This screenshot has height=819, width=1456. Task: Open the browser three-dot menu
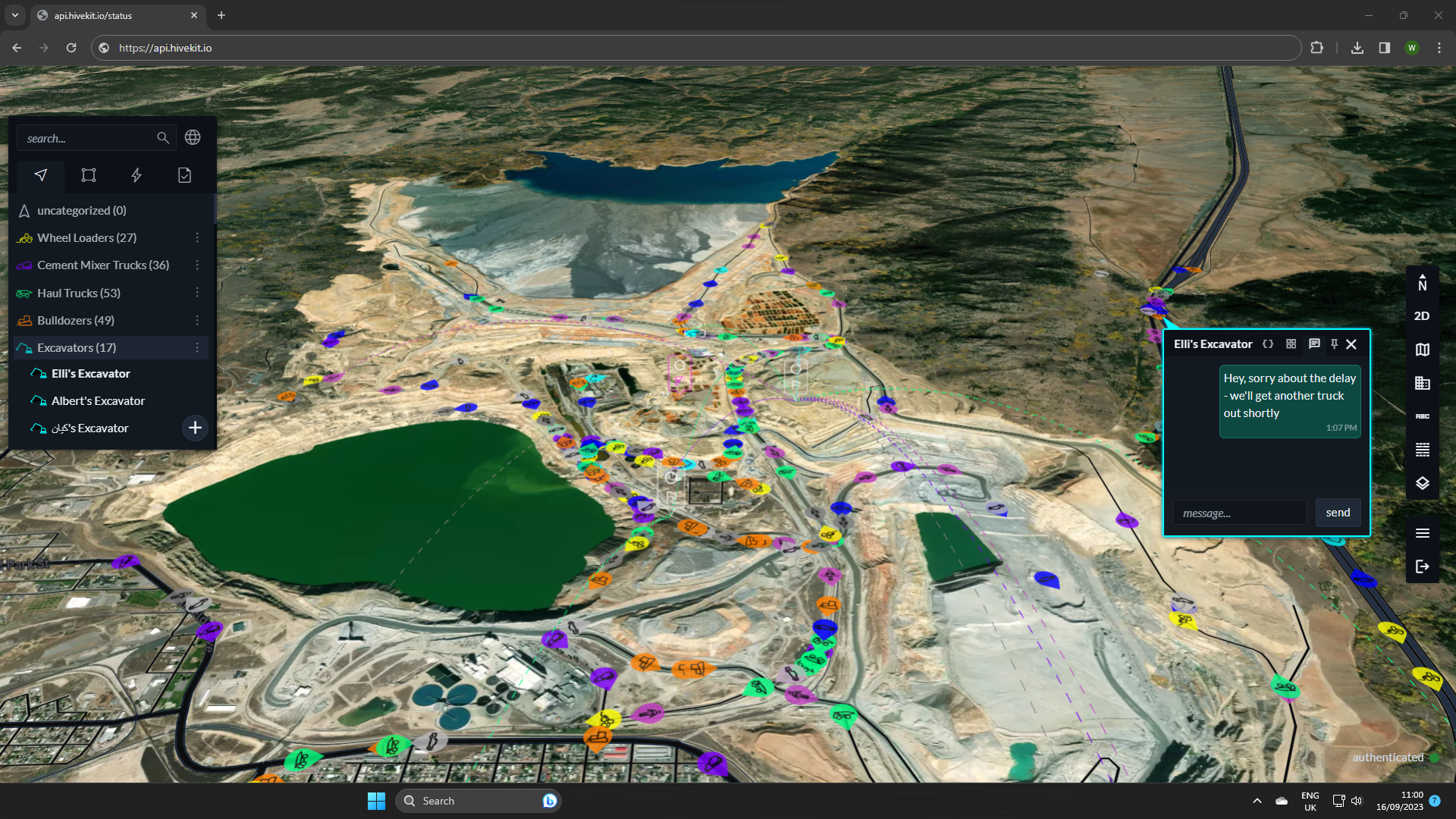coord(1439,48)
